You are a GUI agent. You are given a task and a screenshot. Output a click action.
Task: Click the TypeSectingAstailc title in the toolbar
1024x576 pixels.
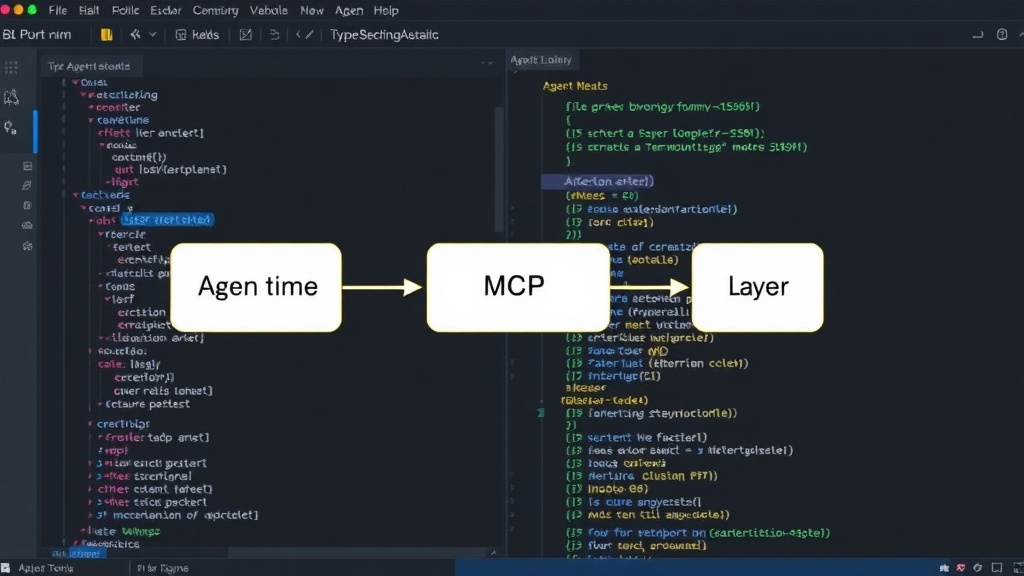[x=384, y=35]
